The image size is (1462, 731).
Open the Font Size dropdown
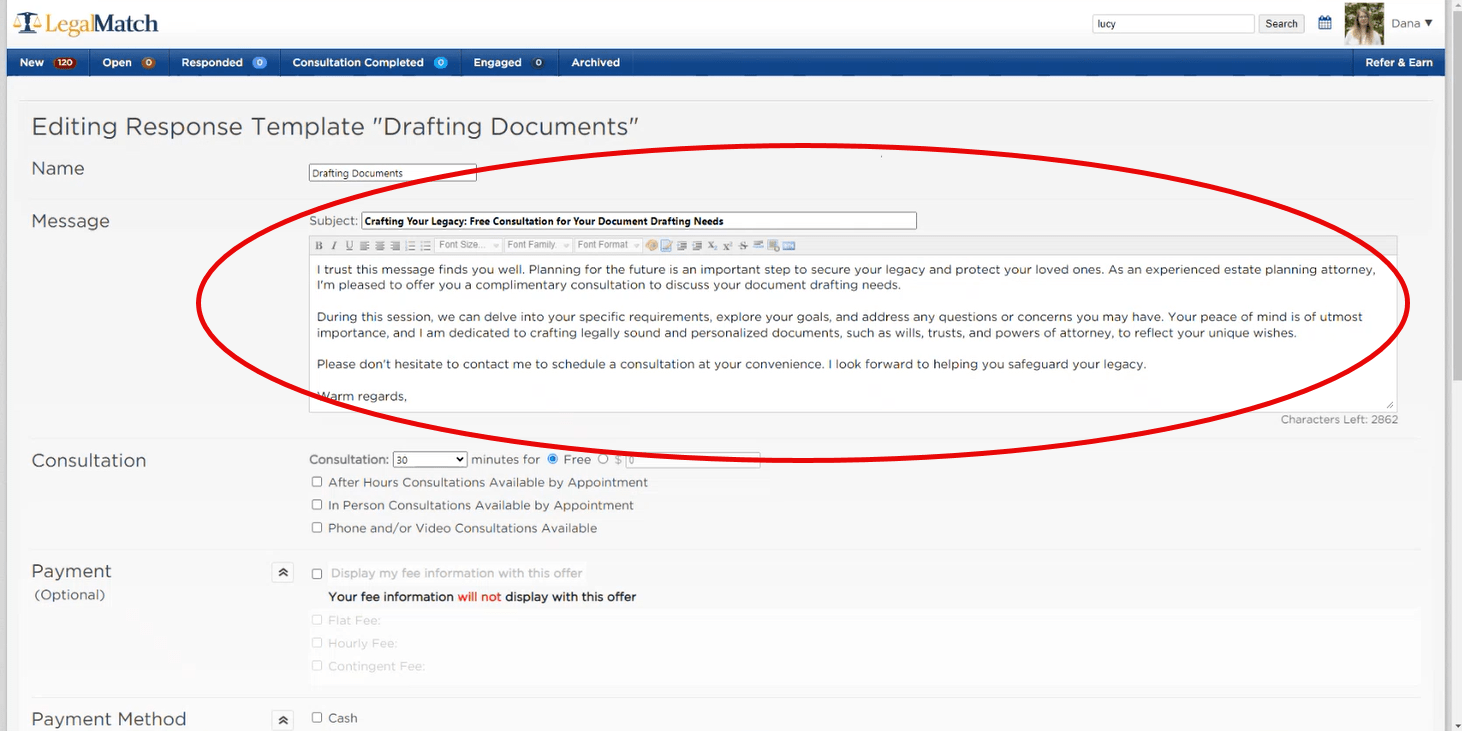468,246
